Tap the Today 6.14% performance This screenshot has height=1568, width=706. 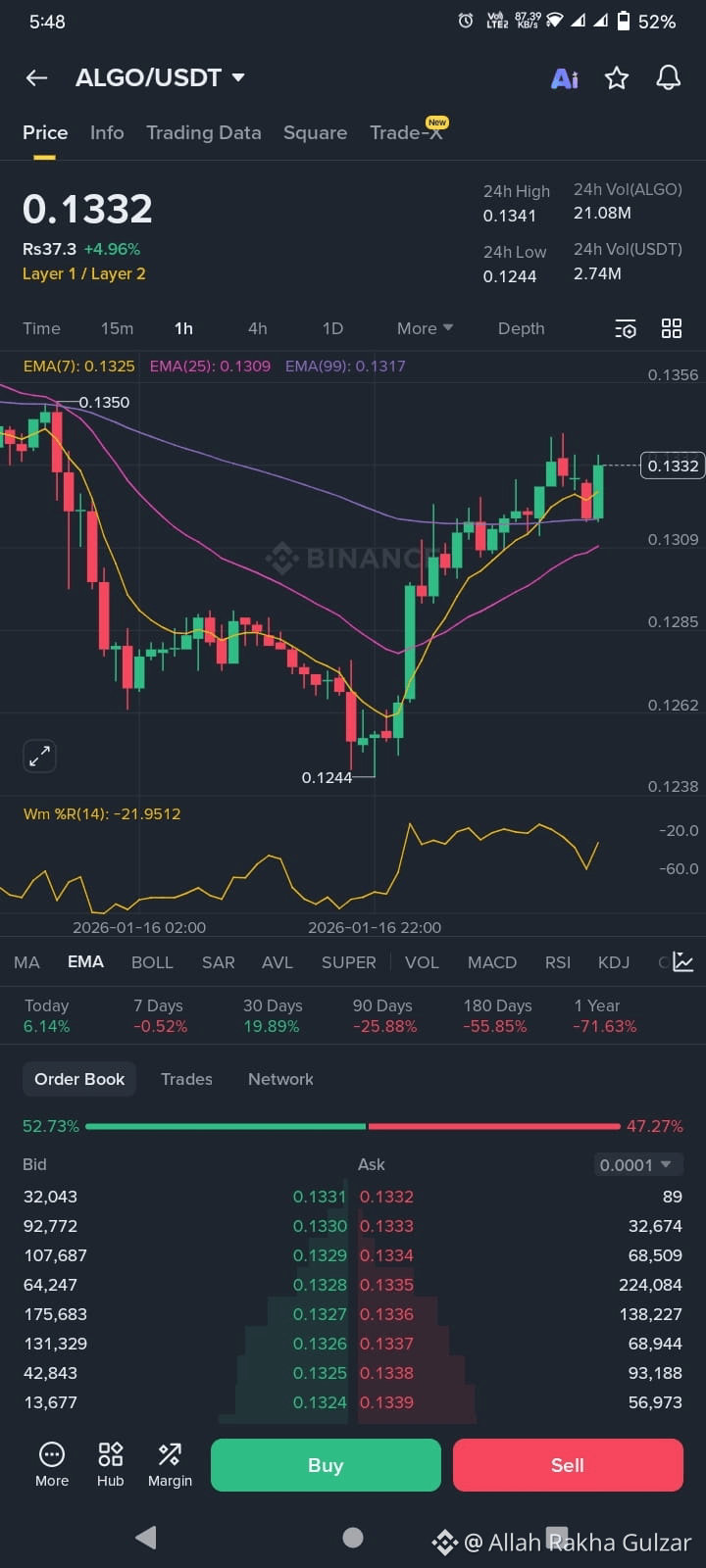(46, 1016)
